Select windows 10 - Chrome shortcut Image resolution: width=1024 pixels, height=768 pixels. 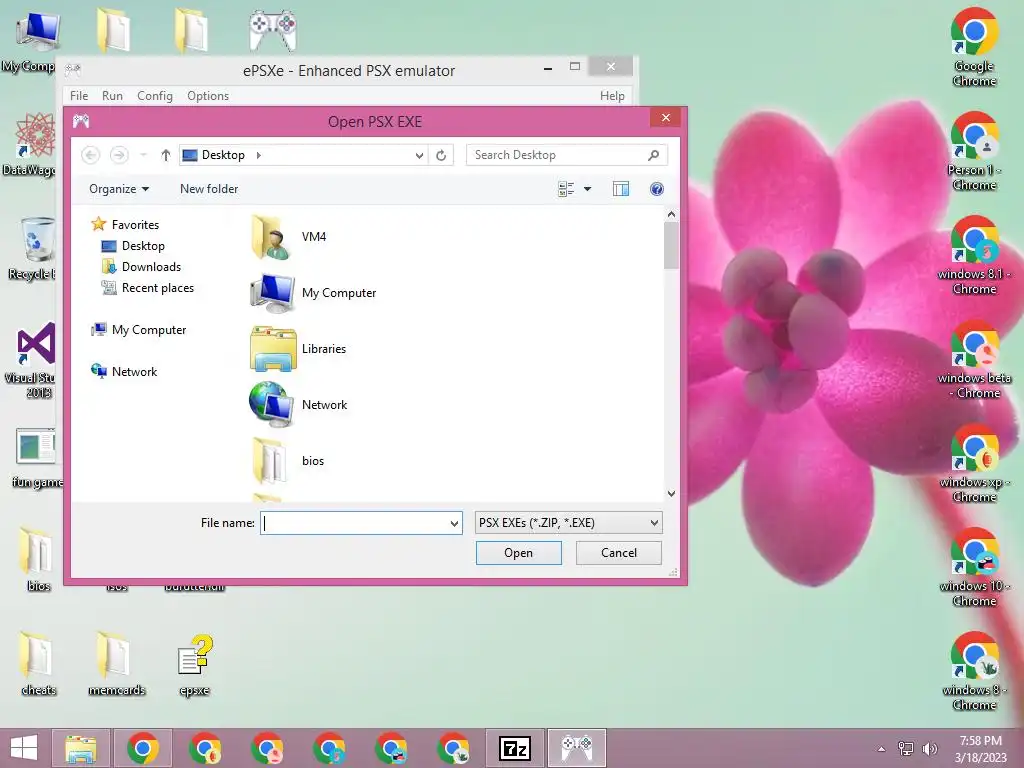tap(974, 568)
